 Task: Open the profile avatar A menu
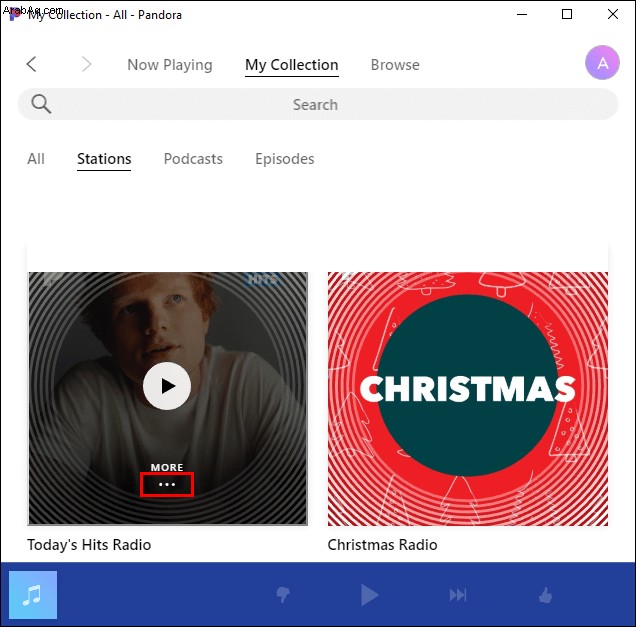click(x=602, y=62)
